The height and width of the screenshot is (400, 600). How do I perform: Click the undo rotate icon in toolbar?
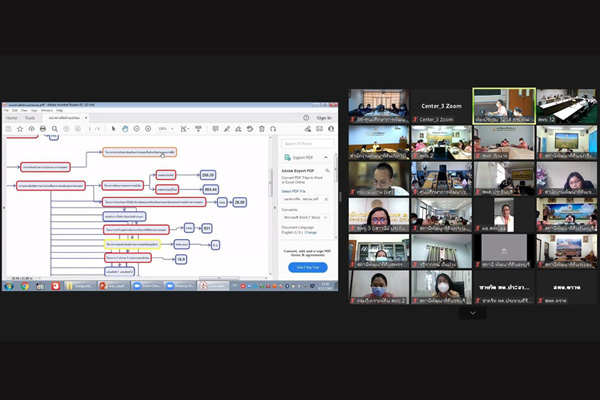(x=273, y=129)
